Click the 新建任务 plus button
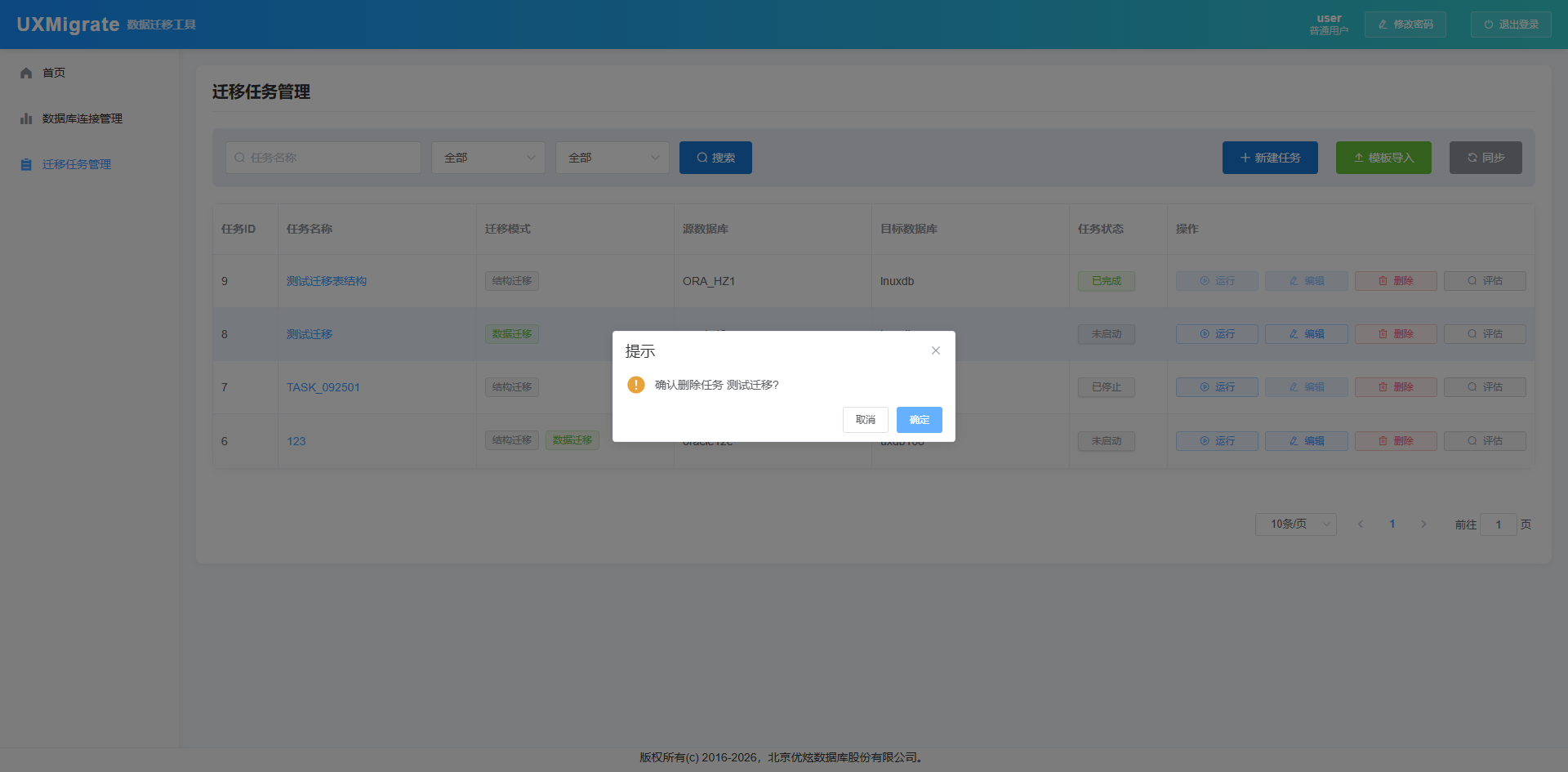Screen dimensions: 1568x772 1270,158
